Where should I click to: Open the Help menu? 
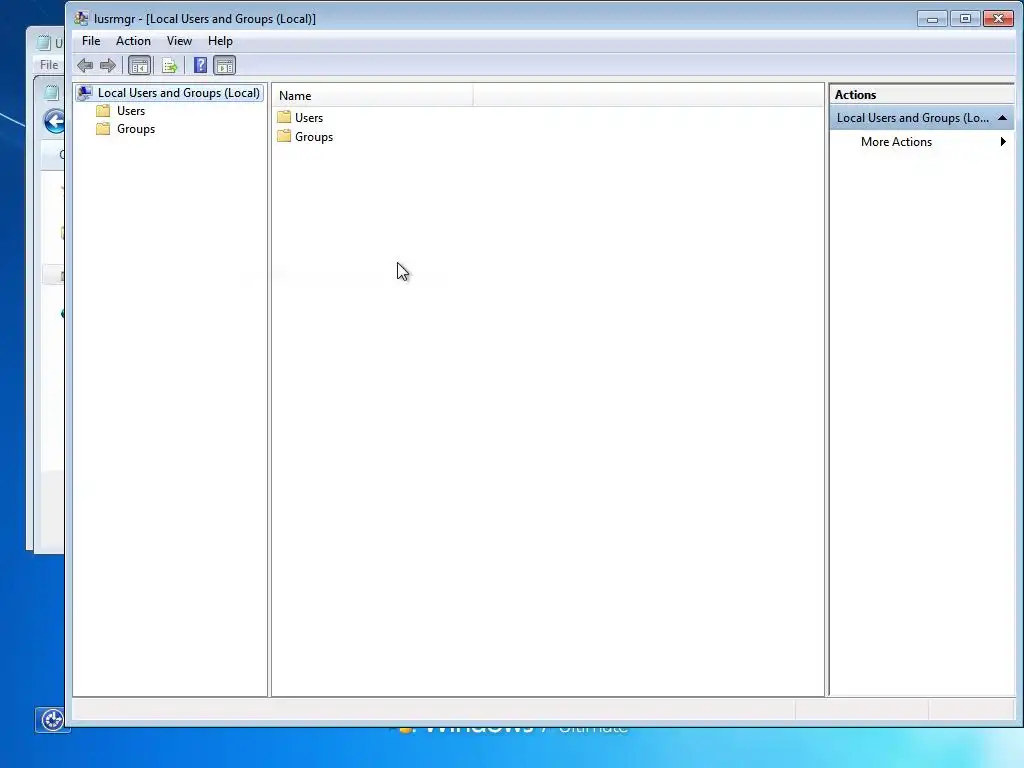(x=220, y=40)
